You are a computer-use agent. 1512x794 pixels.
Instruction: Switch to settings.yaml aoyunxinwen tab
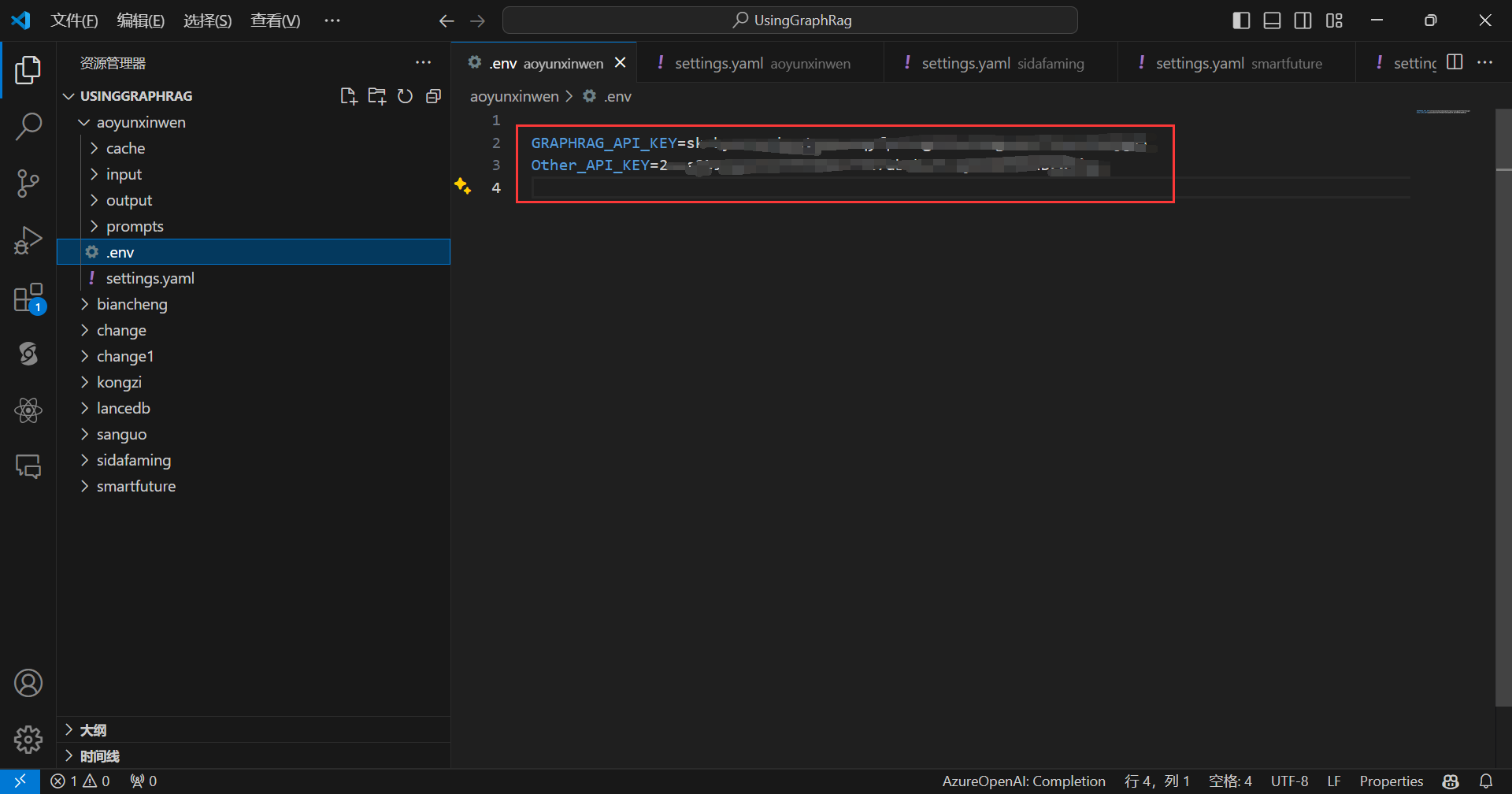[761, 63]
